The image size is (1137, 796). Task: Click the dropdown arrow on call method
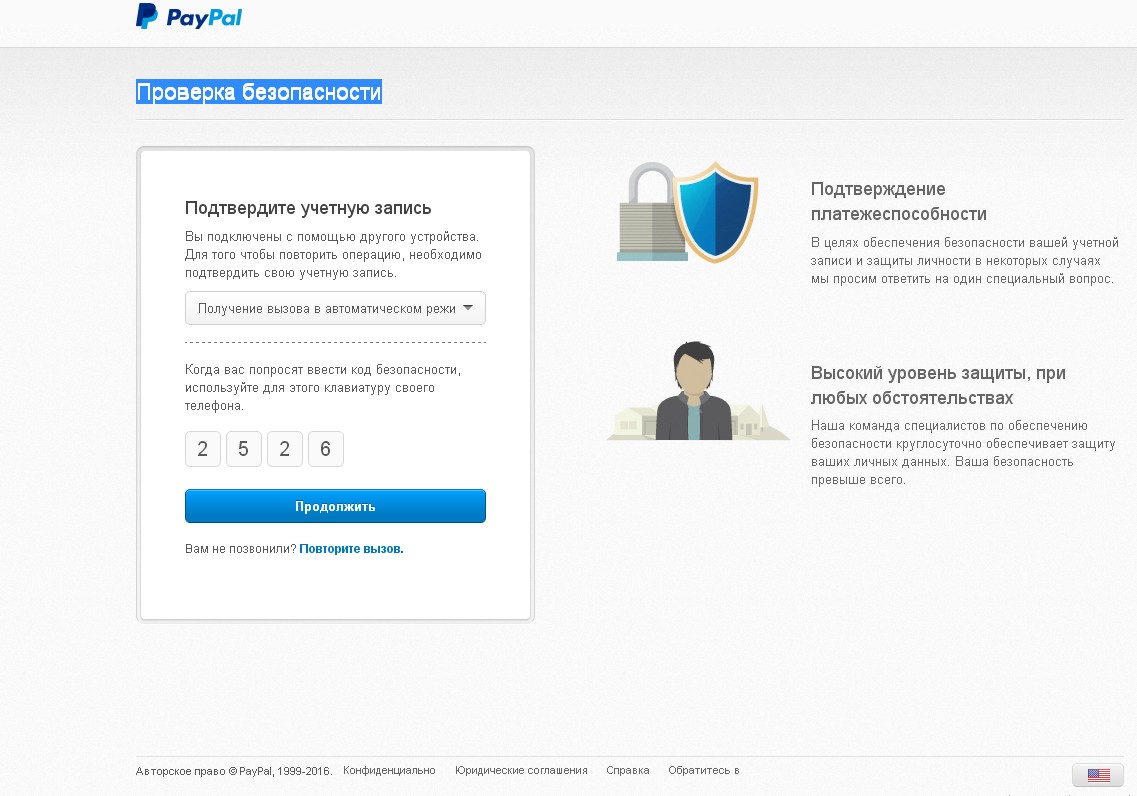click(x=468, y=307)
